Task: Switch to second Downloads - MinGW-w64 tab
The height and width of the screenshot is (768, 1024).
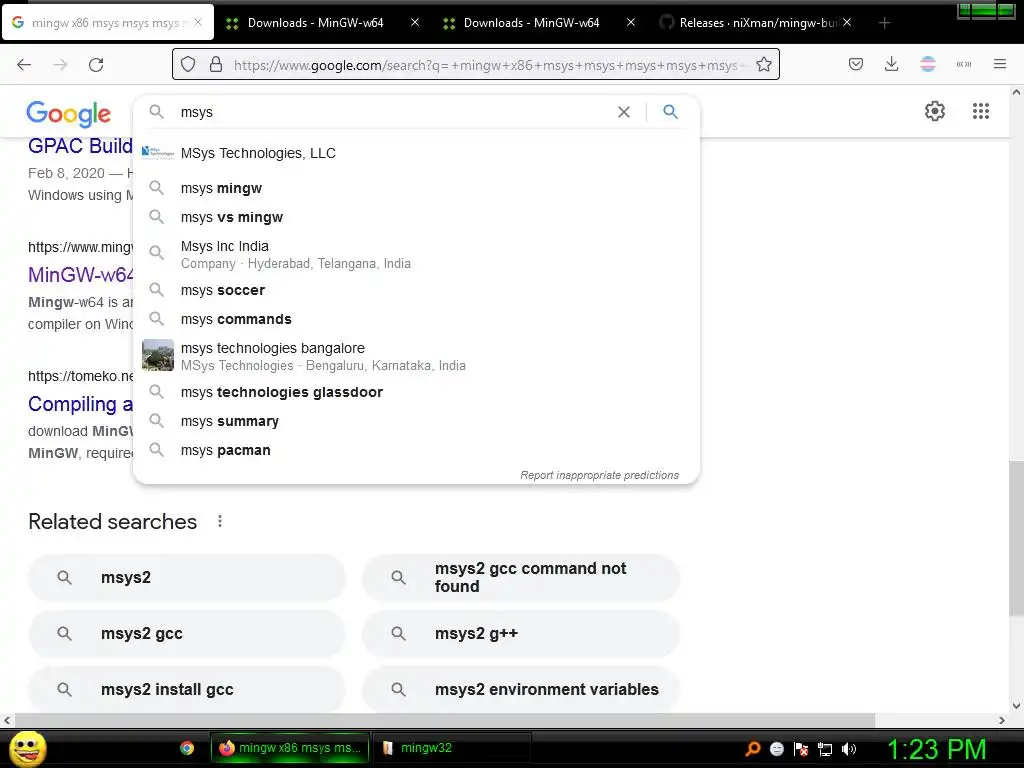Action: 531,23
